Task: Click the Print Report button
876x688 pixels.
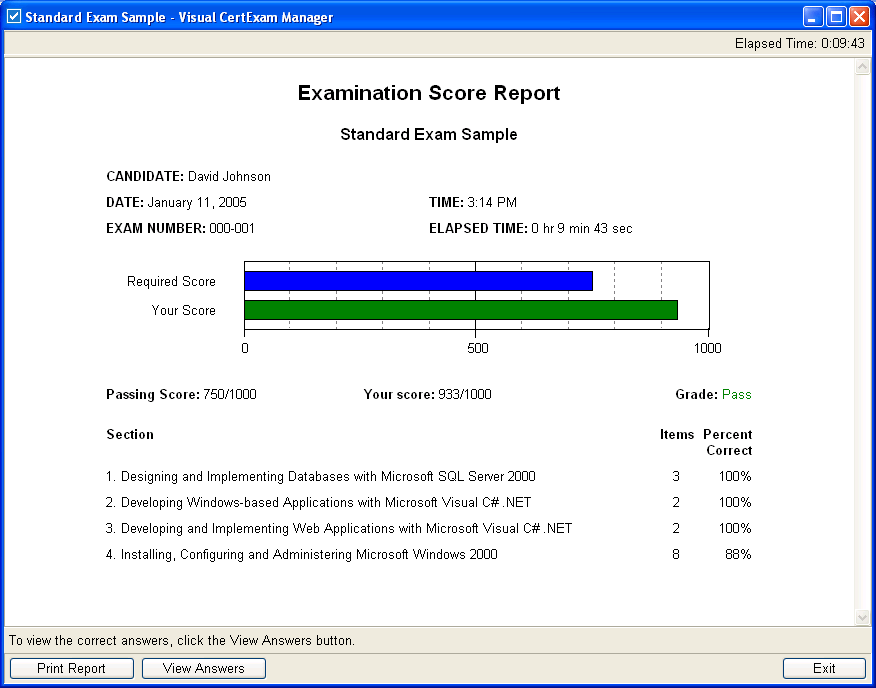Action: click(72, 668)
